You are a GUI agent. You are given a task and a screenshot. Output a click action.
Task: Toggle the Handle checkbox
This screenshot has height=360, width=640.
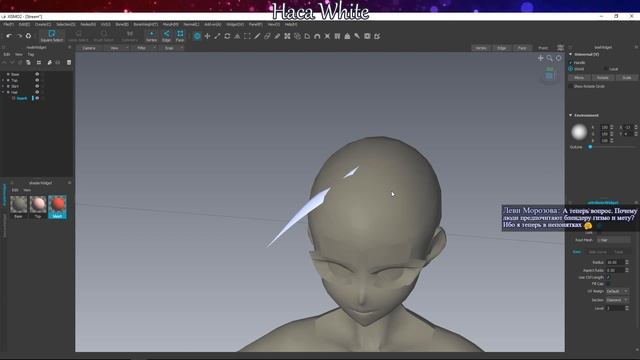[x=571, y=62]
